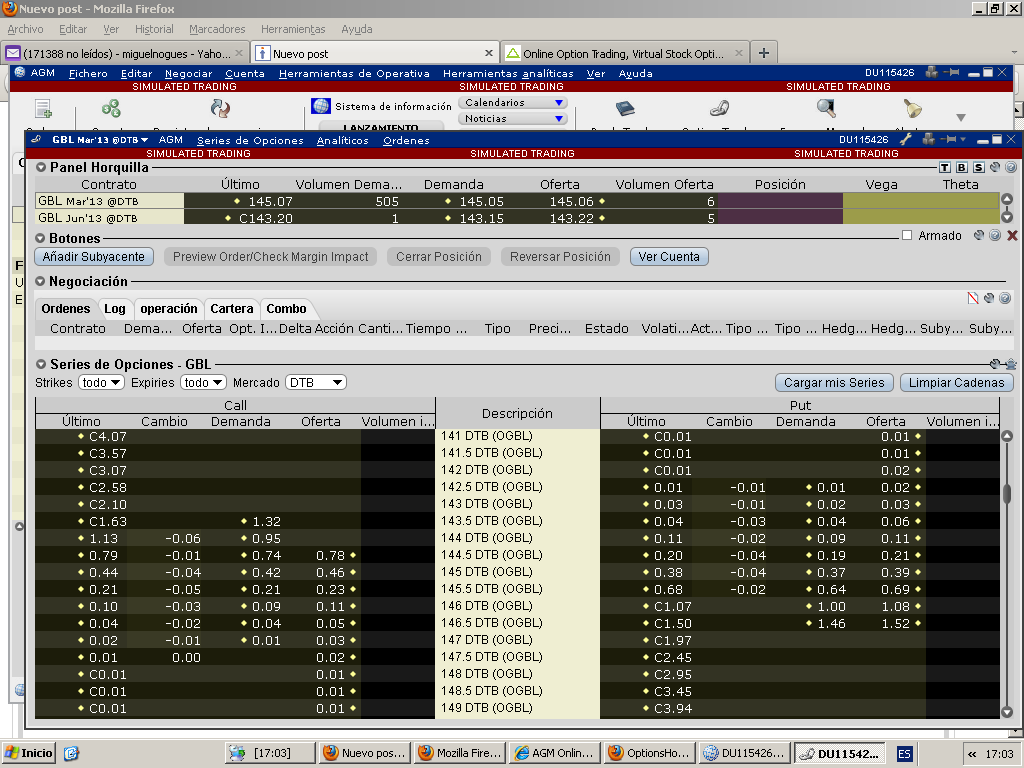Collapse the Botones section
This screenshot has height=768, width=1024.
(40, 238)
